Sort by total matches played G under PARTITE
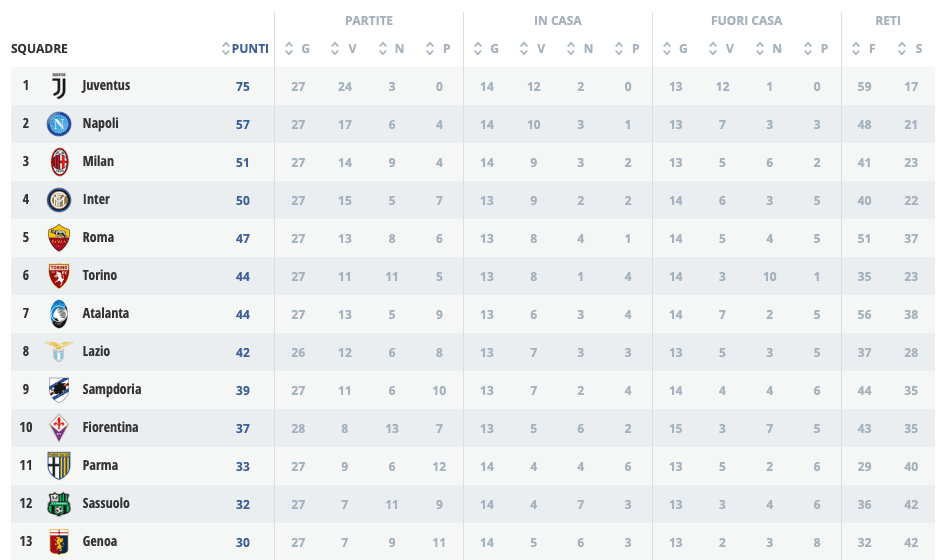 tap(298, 48)
